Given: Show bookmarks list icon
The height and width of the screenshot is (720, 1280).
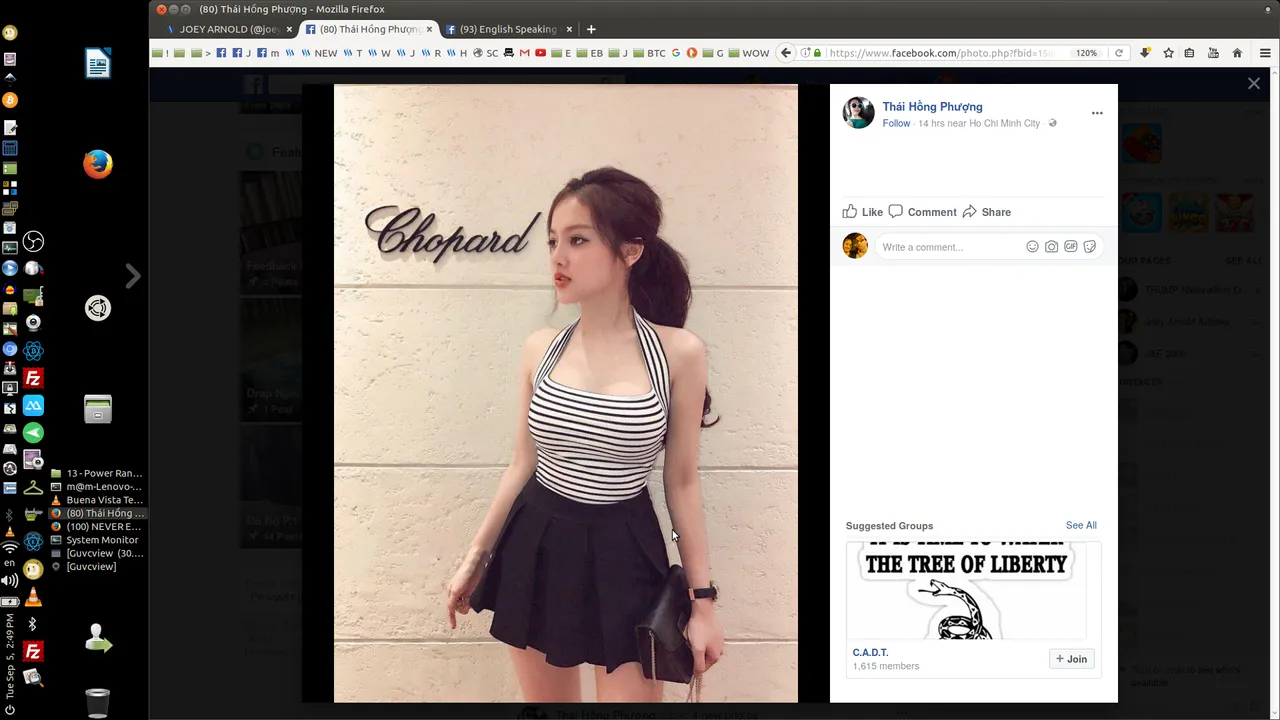Looking at the screenshot, I should click(1191, 53).
